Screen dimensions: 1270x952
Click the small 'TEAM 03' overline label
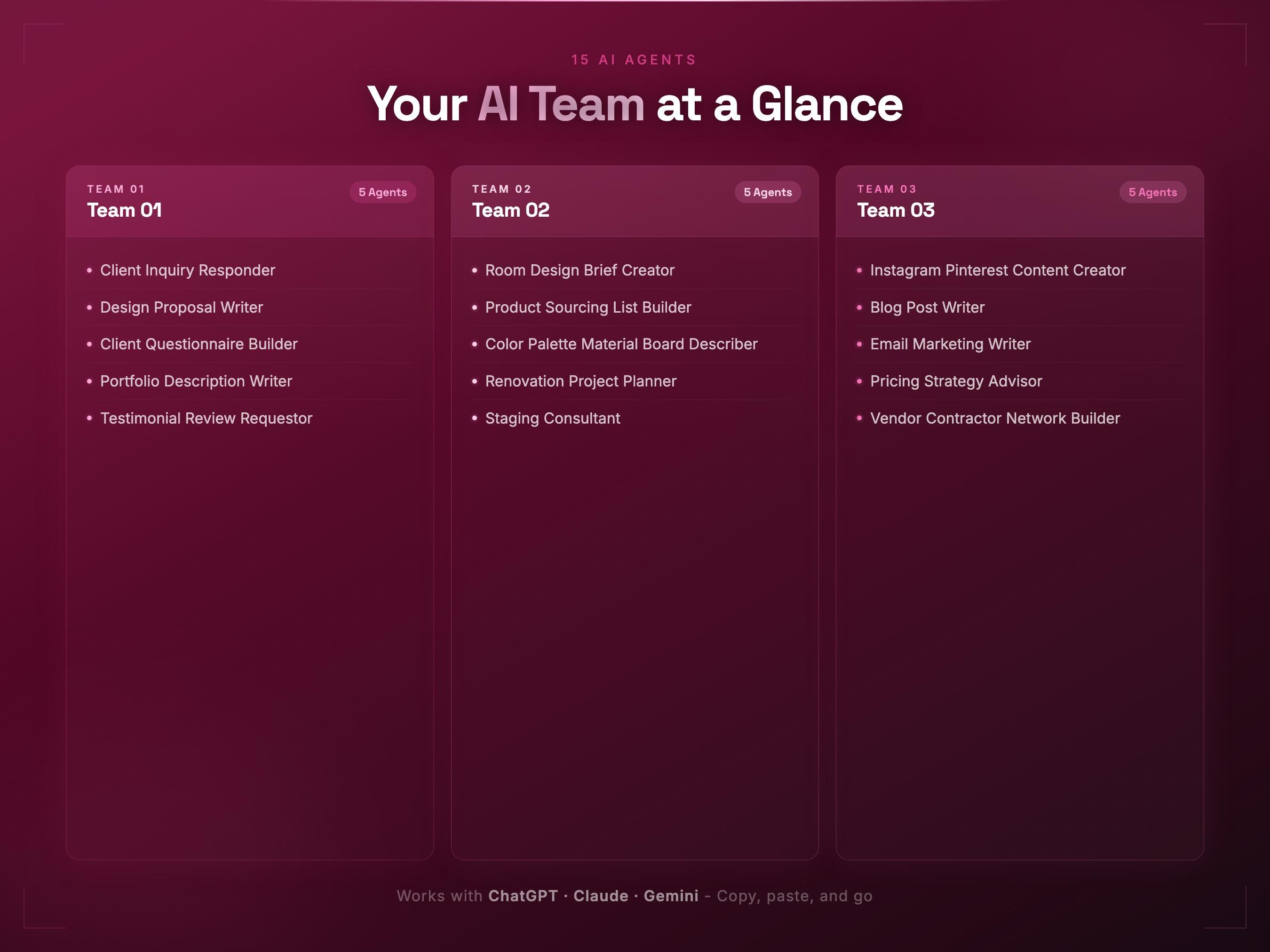pyautogui.click(x=887, y=189)
